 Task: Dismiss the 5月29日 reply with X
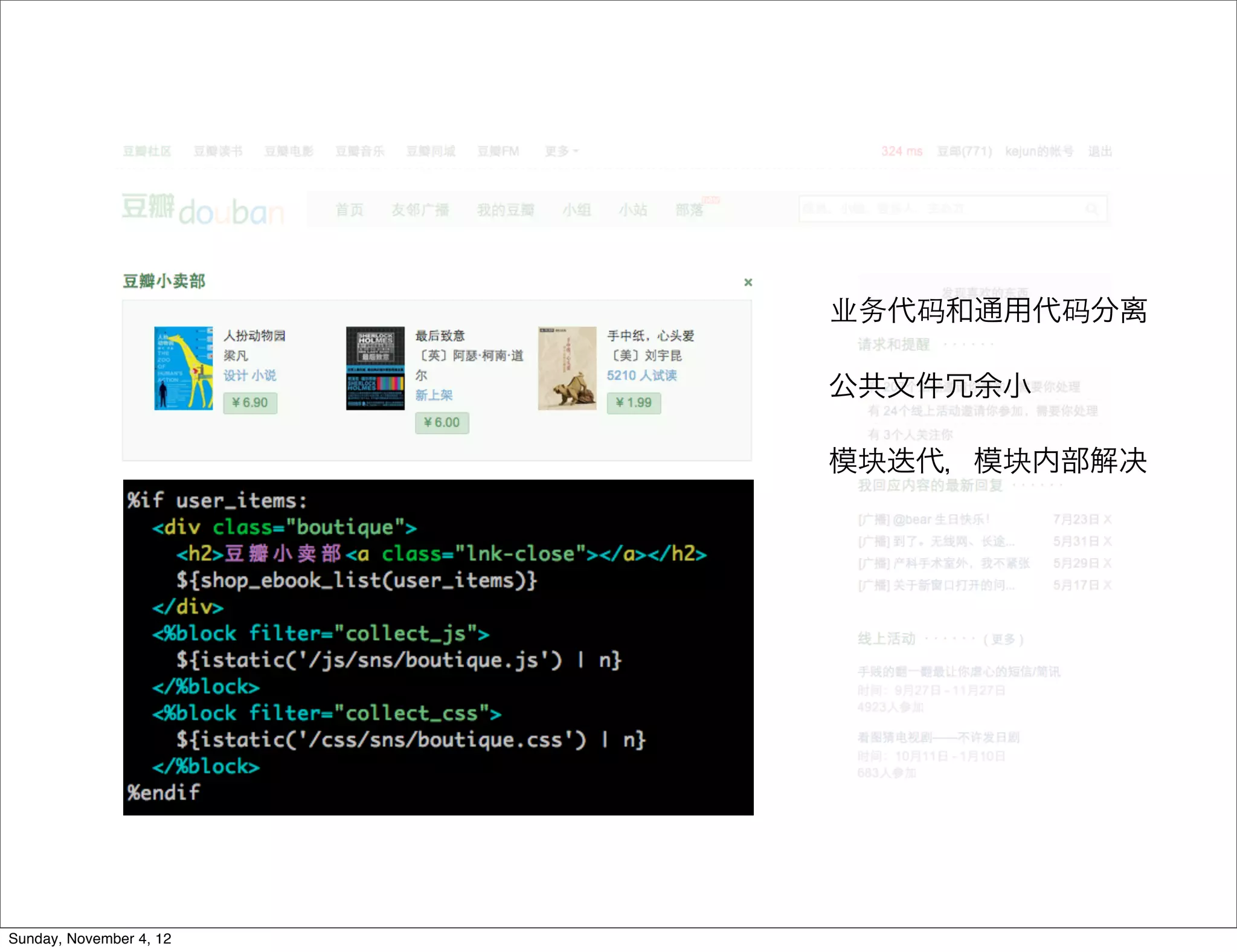click(x=1107, y=563)
